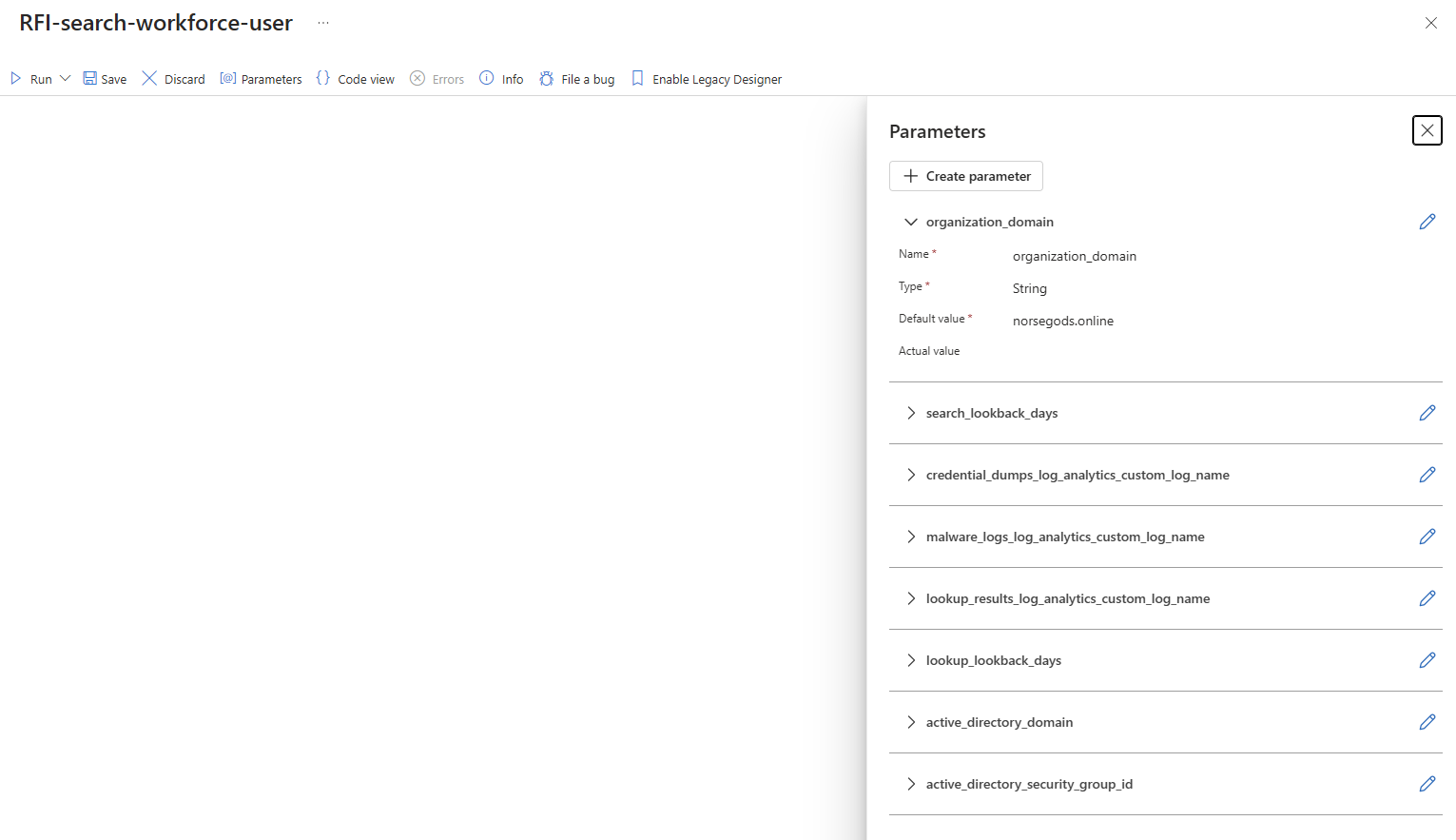Edit the active_directory_domain parameter
This screenshot has width=1456, height=840.
click(x=1427, y=722)
